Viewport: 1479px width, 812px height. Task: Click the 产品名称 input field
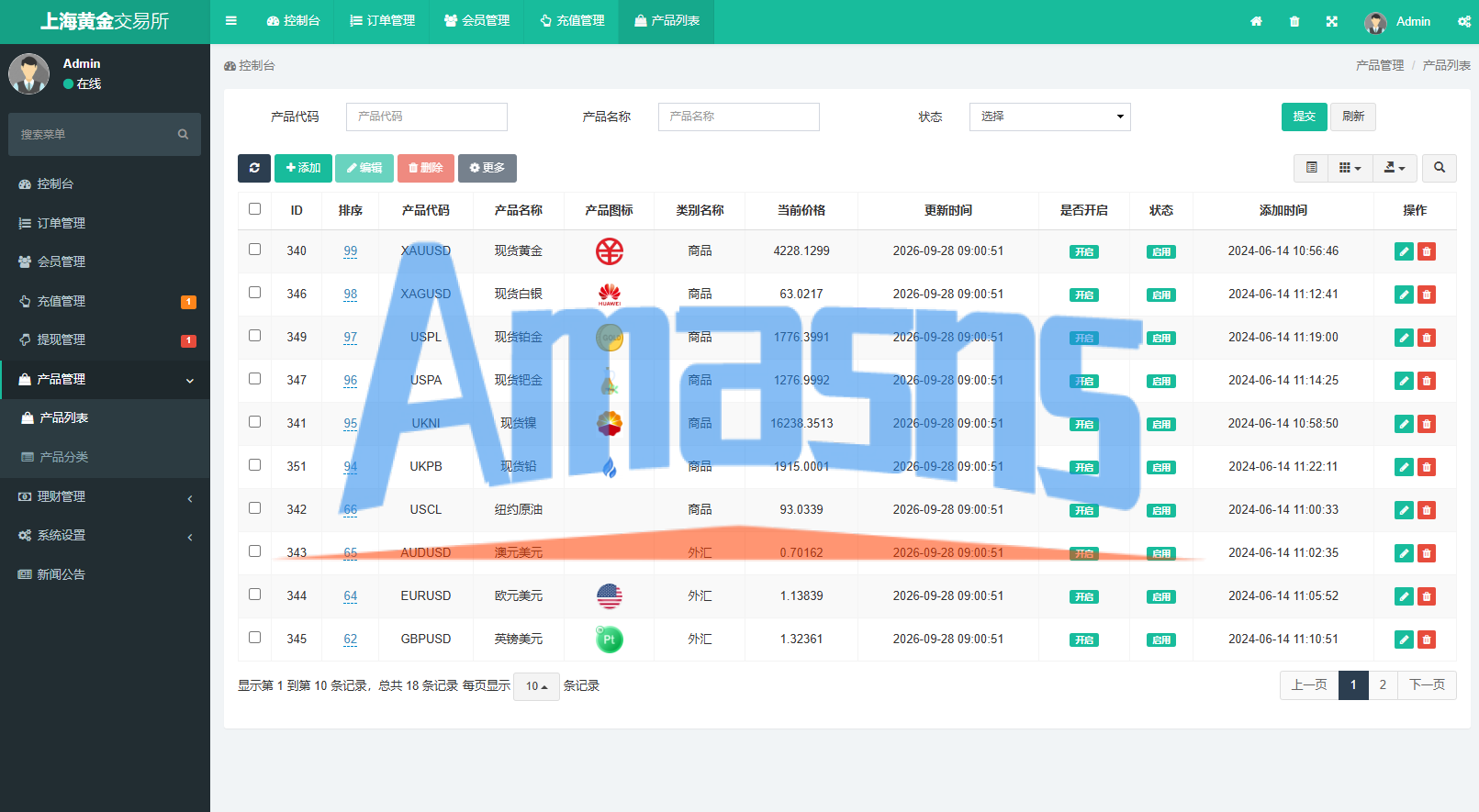coord(739,117)
